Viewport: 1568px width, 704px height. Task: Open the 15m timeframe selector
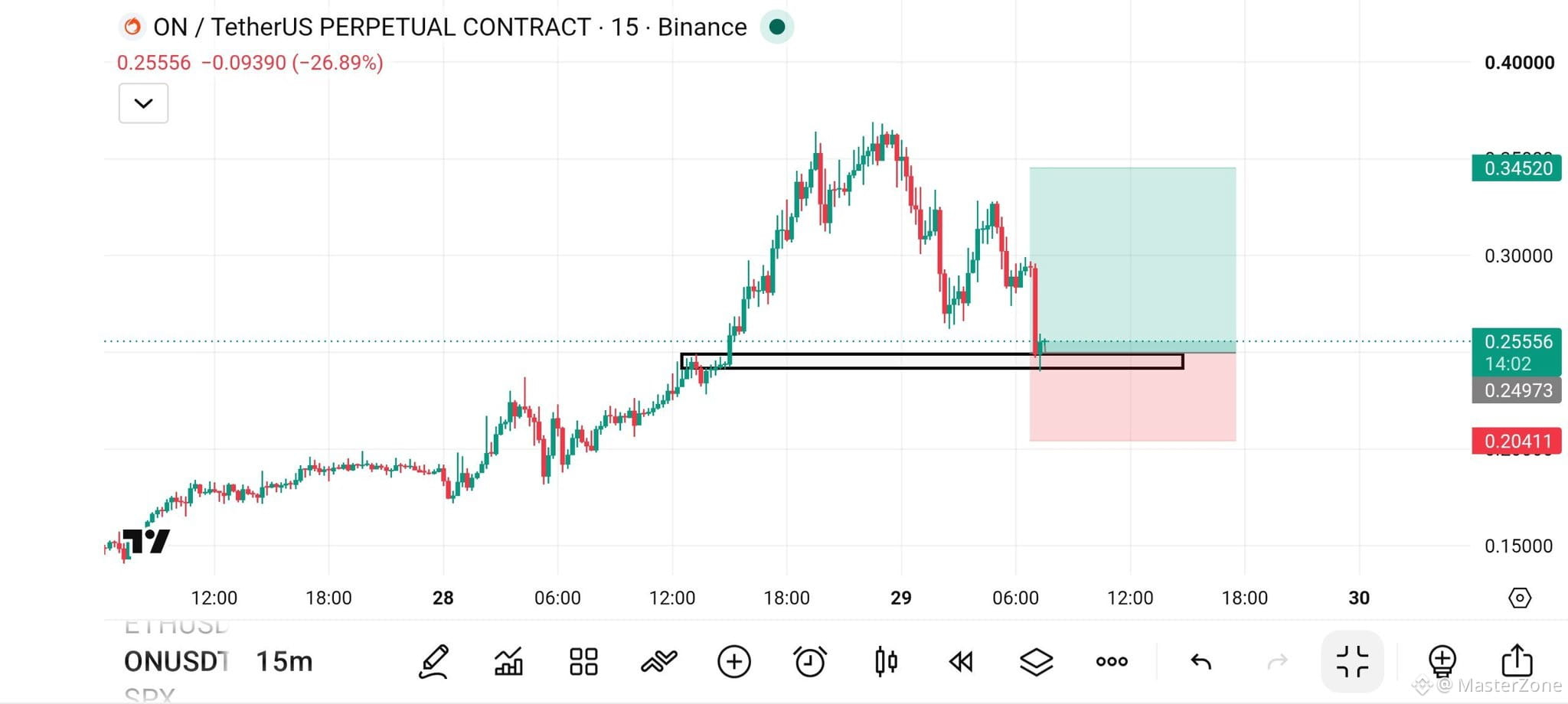click(284, 662)
